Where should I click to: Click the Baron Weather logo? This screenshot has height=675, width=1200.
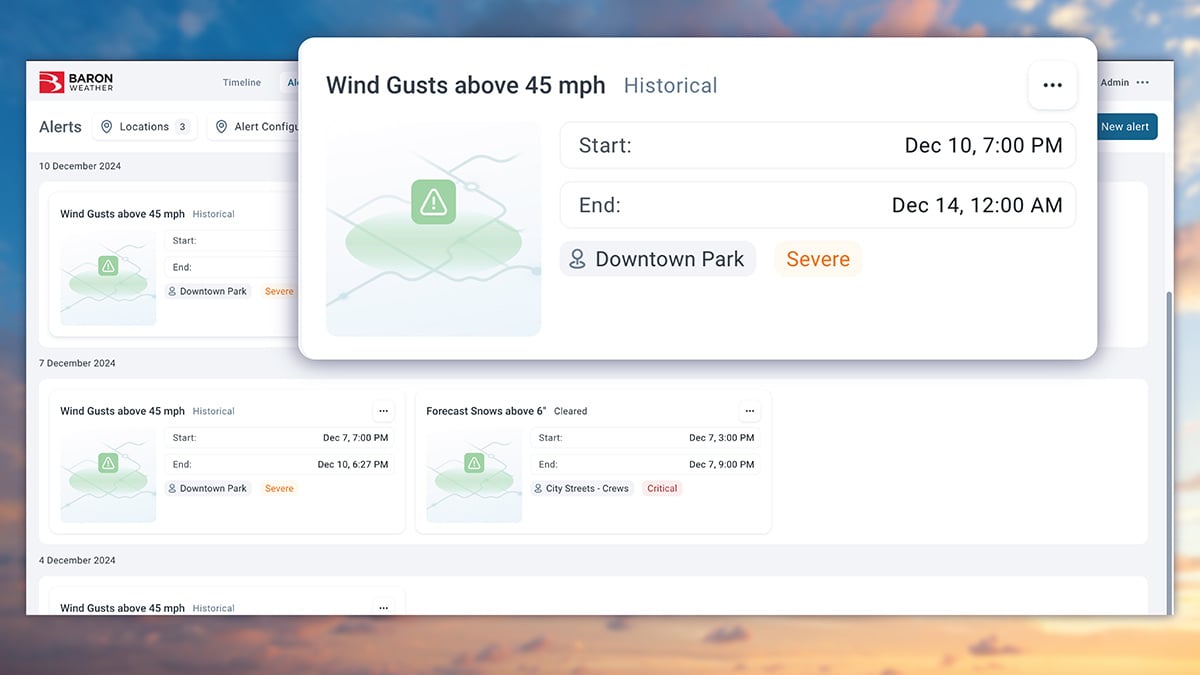[76, 82]
